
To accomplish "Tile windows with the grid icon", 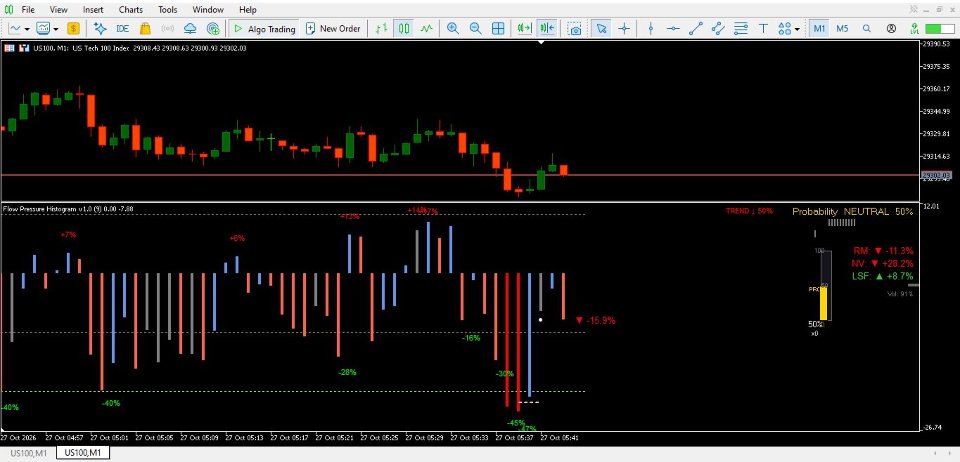I will (x=498, y=28).
